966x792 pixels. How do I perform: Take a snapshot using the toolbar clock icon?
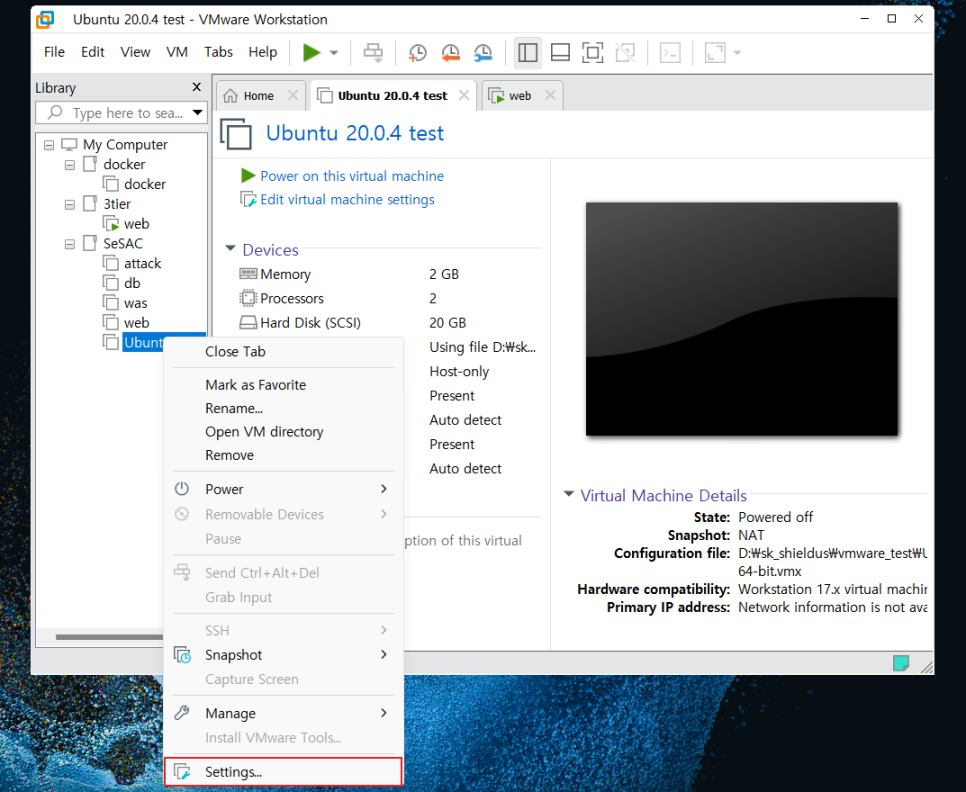417,53
